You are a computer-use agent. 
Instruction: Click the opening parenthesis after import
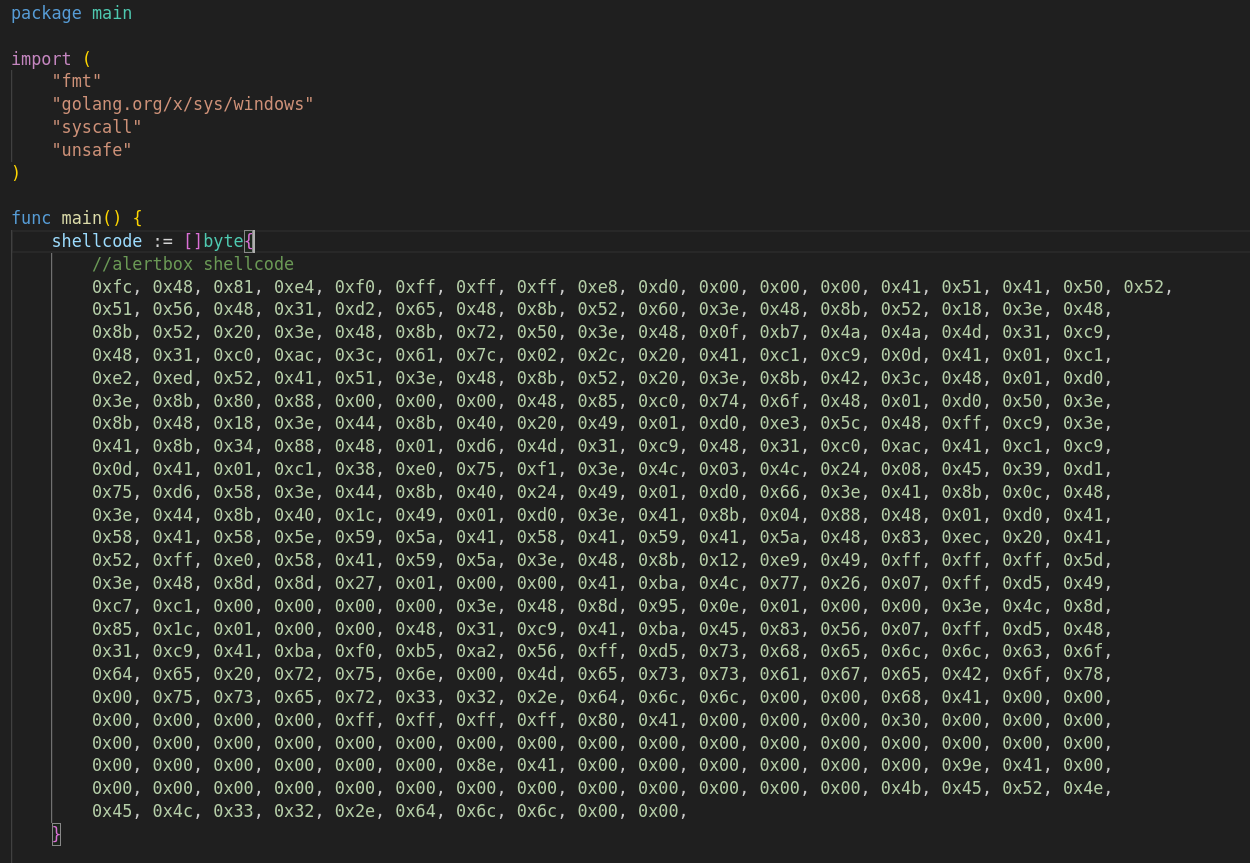pyautogui.click(x=87, y=59)
